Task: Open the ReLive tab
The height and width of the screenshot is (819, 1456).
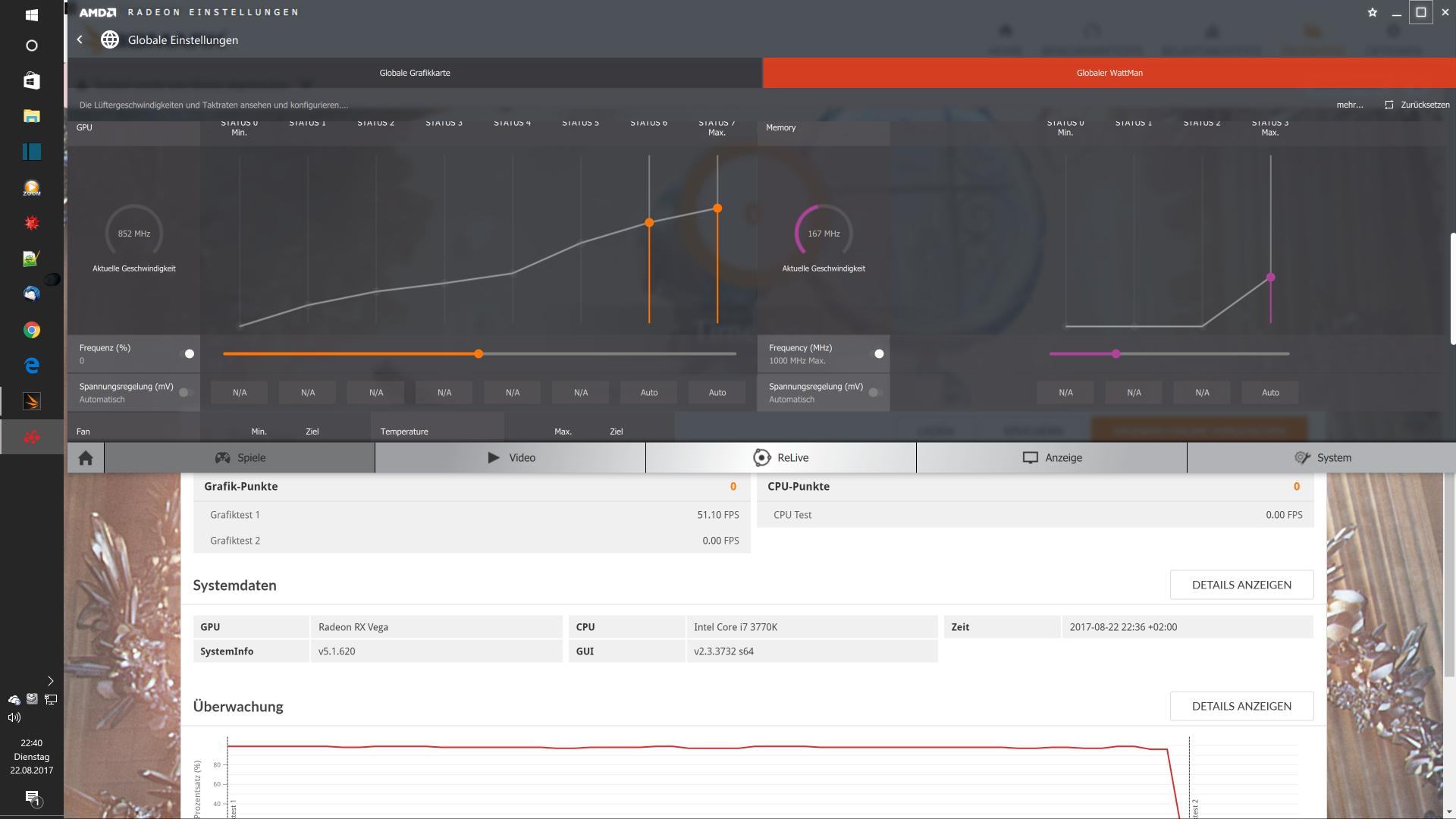Action: [x=781, y=457]
